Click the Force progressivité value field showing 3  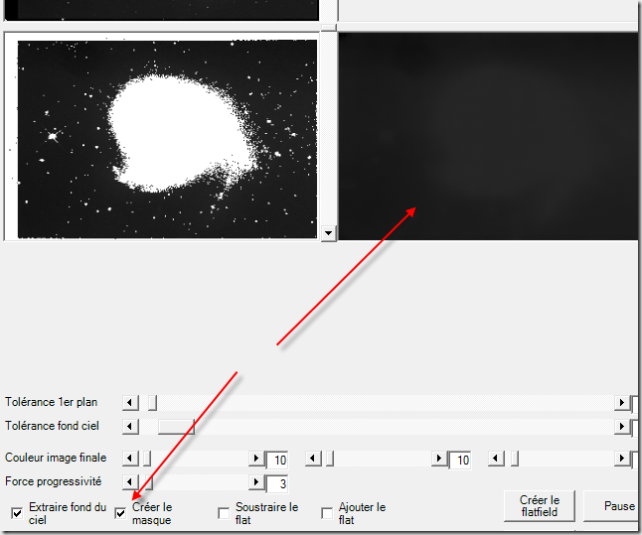(277, 484)
